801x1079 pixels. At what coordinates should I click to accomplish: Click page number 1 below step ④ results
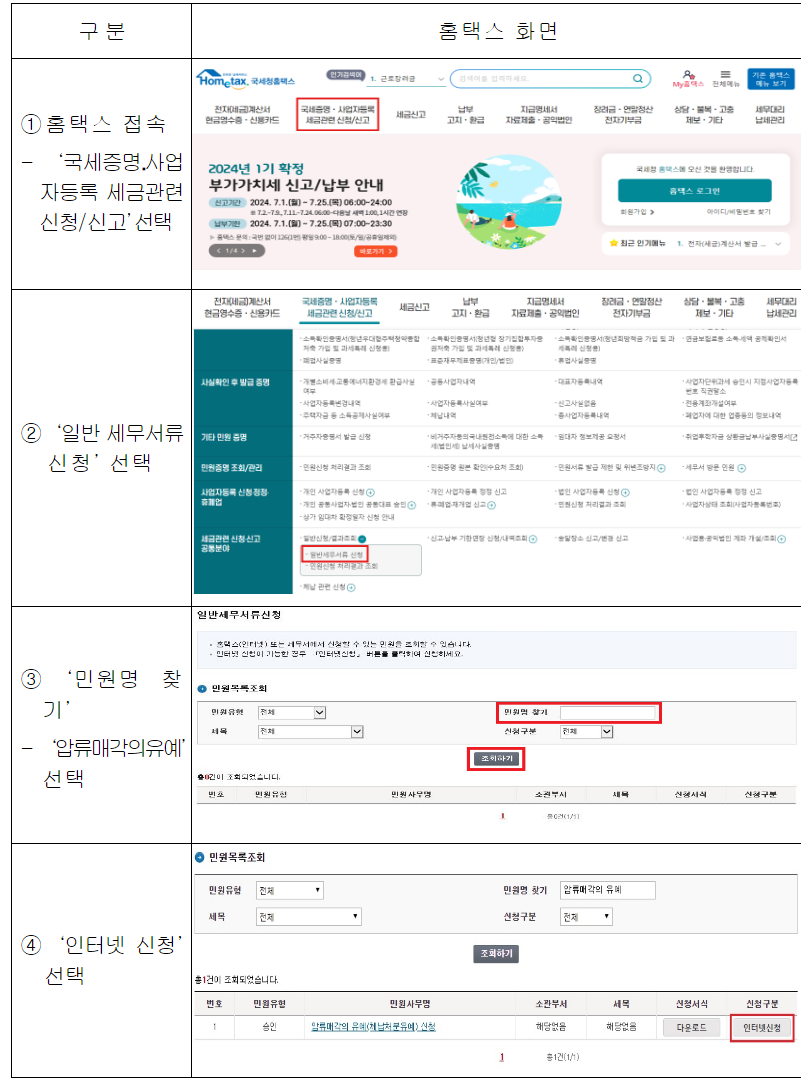point(502,1057)
